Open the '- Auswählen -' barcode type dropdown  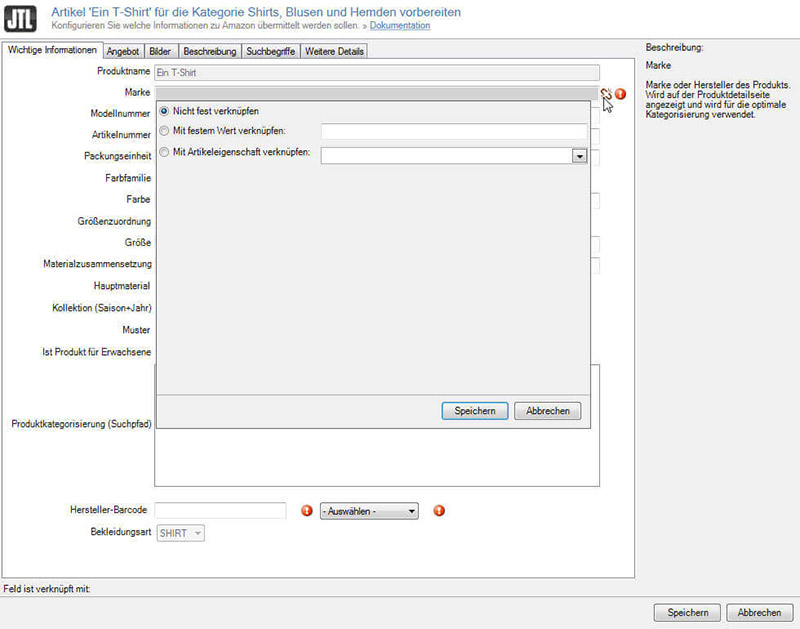[x=369, y=511]
